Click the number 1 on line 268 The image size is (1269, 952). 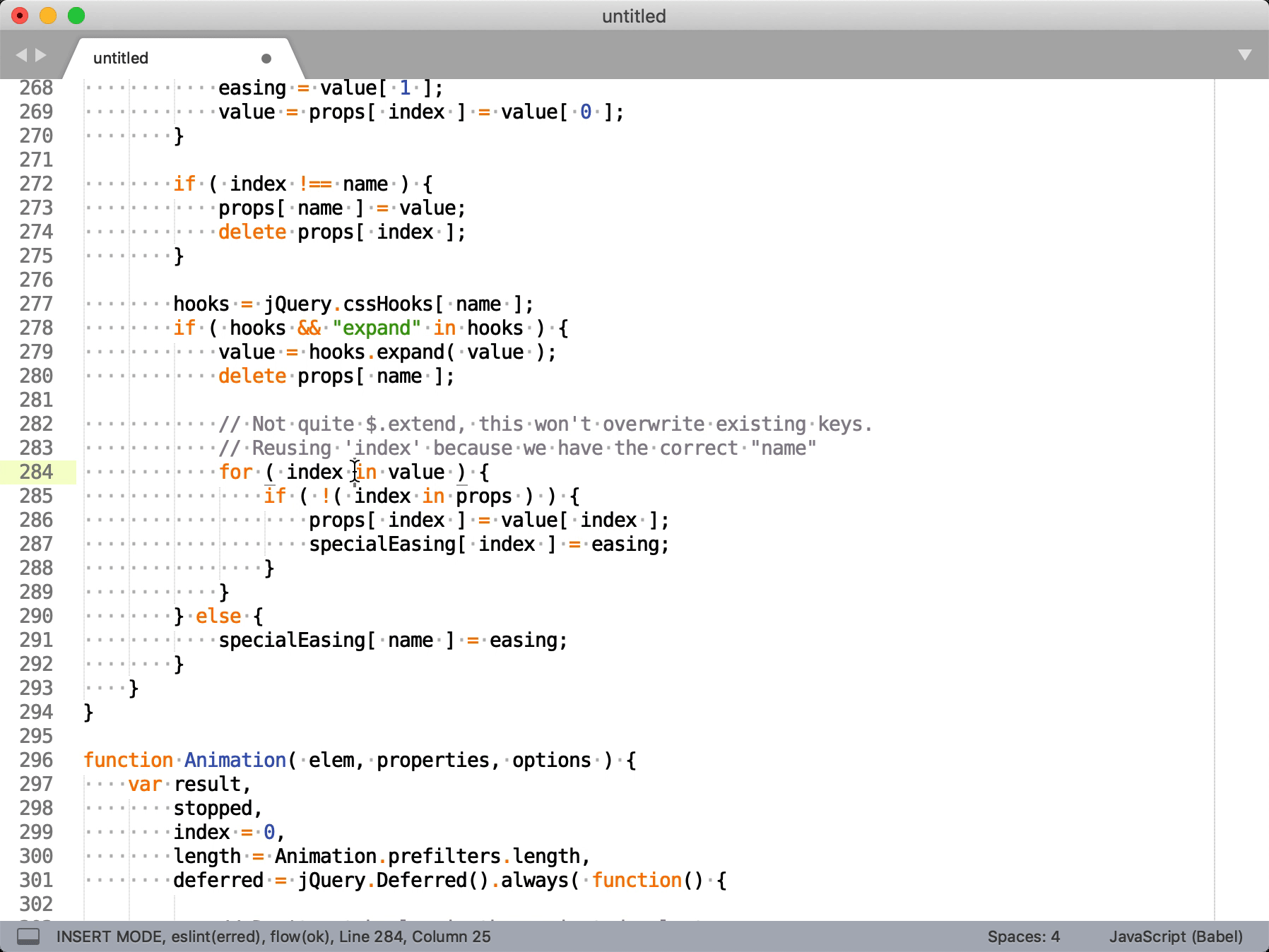click(405, 88)
